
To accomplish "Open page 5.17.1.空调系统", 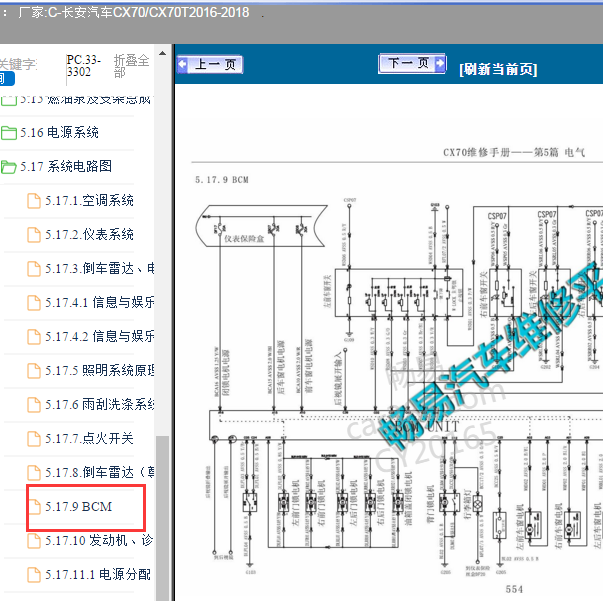I will tap(89, 200).
